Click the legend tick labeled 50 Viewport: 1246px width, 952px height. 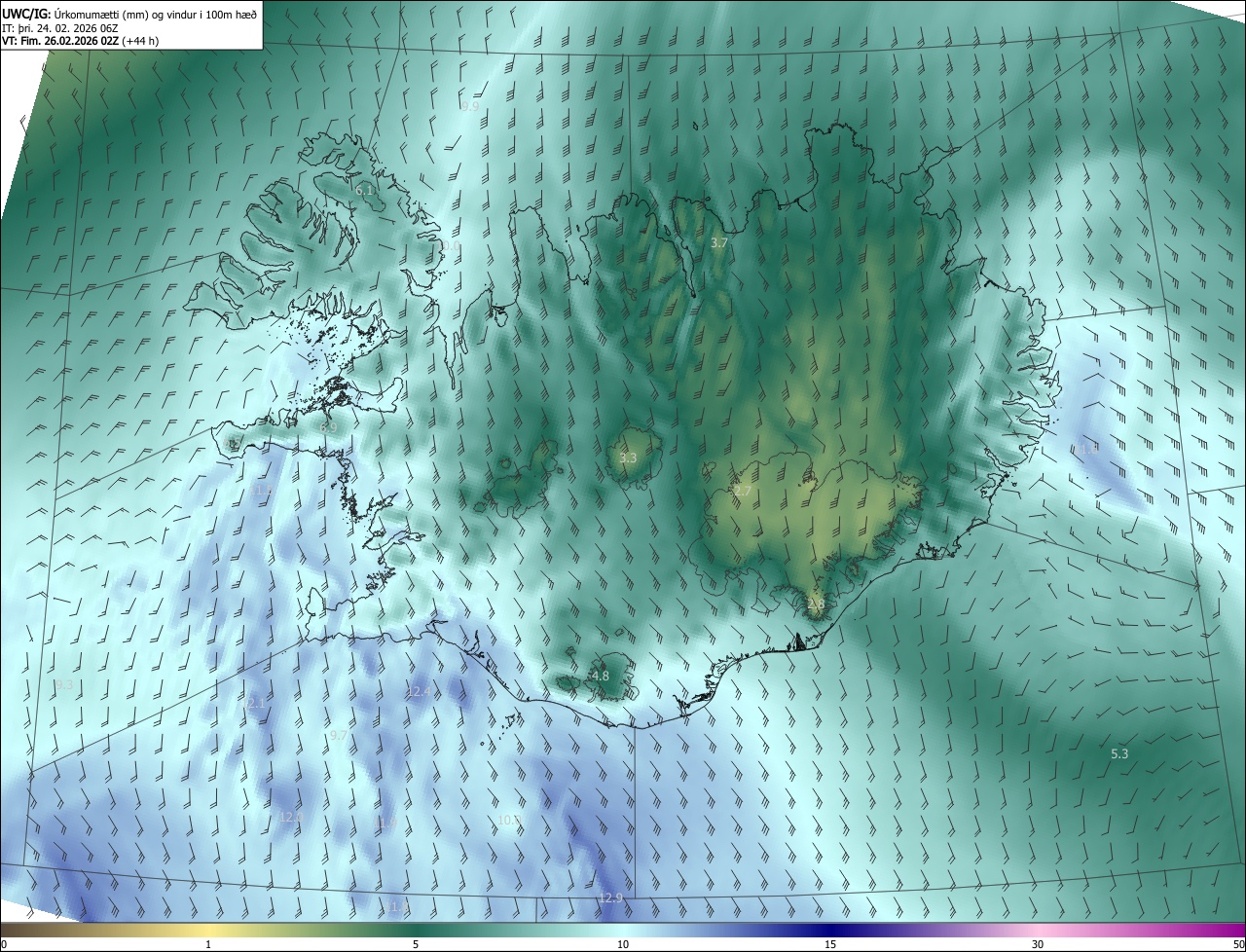(x=1238, y=944)
